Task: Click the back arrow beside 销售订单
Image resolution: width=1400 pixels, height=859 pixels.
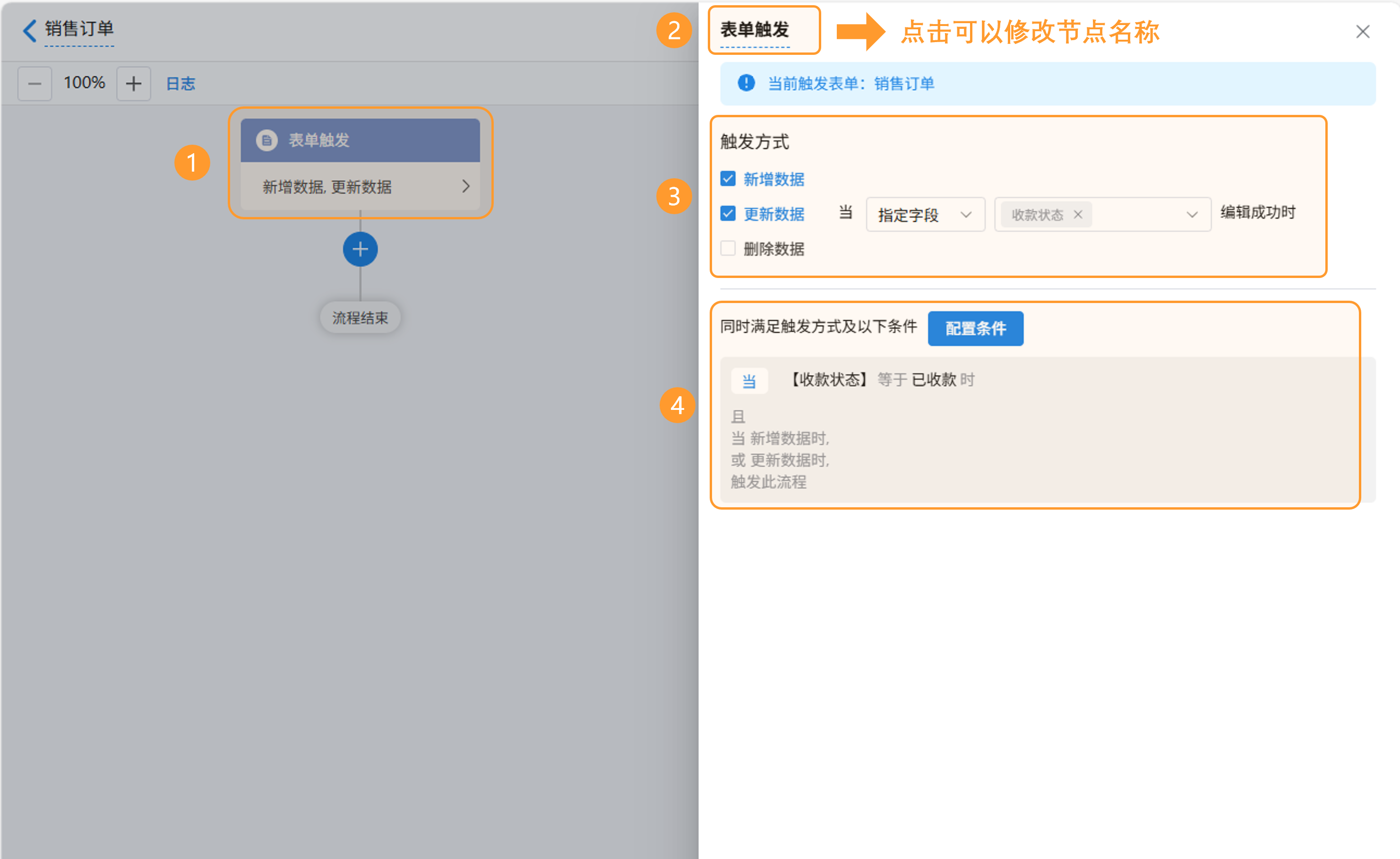Action: click(30, 30)
